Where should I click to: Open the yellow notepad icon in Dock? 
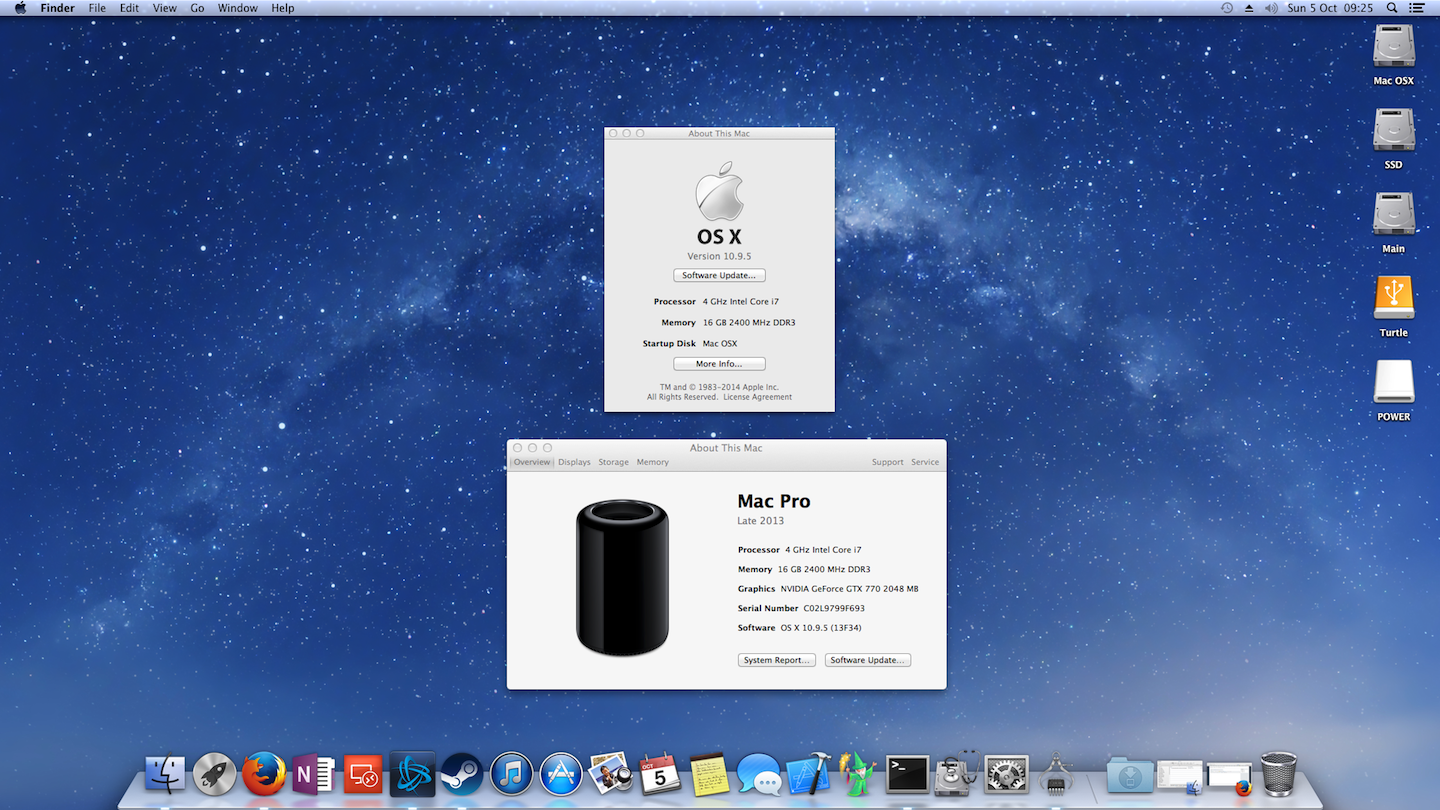709,775
